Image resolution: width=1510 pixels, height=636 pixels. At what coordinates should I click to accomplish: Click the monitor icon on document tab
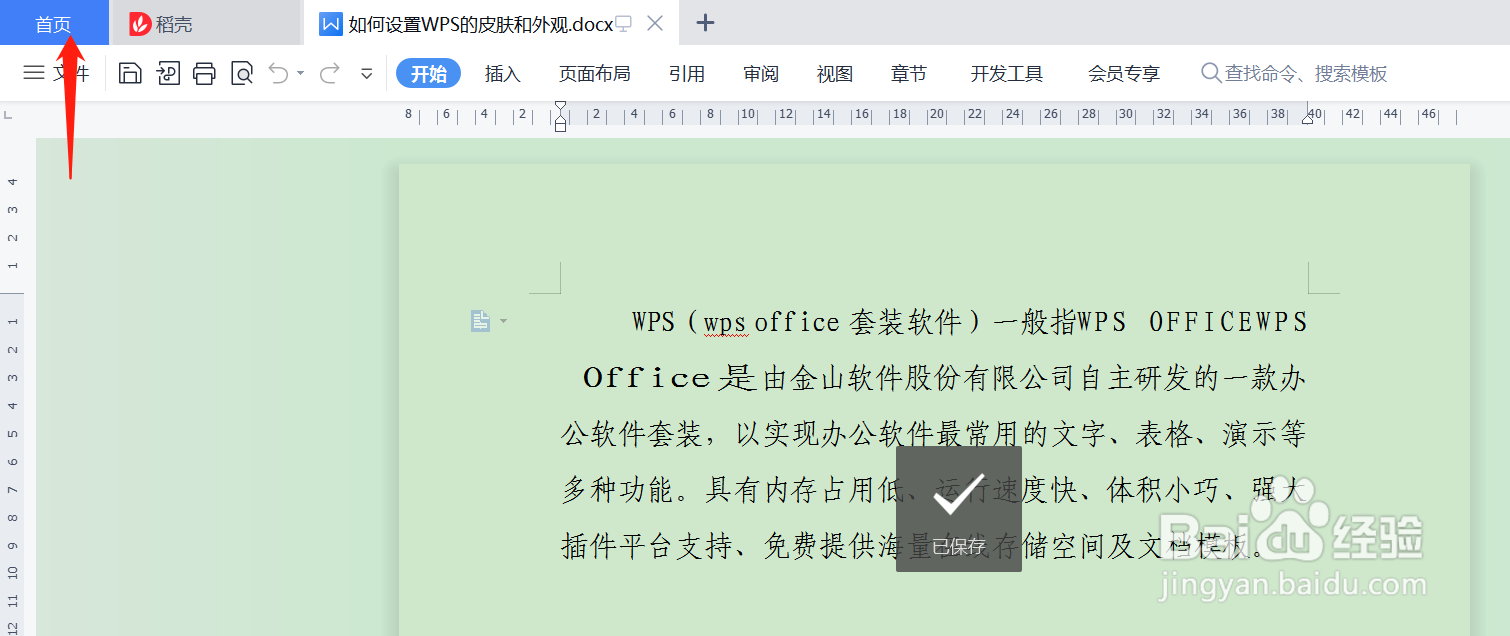pos(624,24)
